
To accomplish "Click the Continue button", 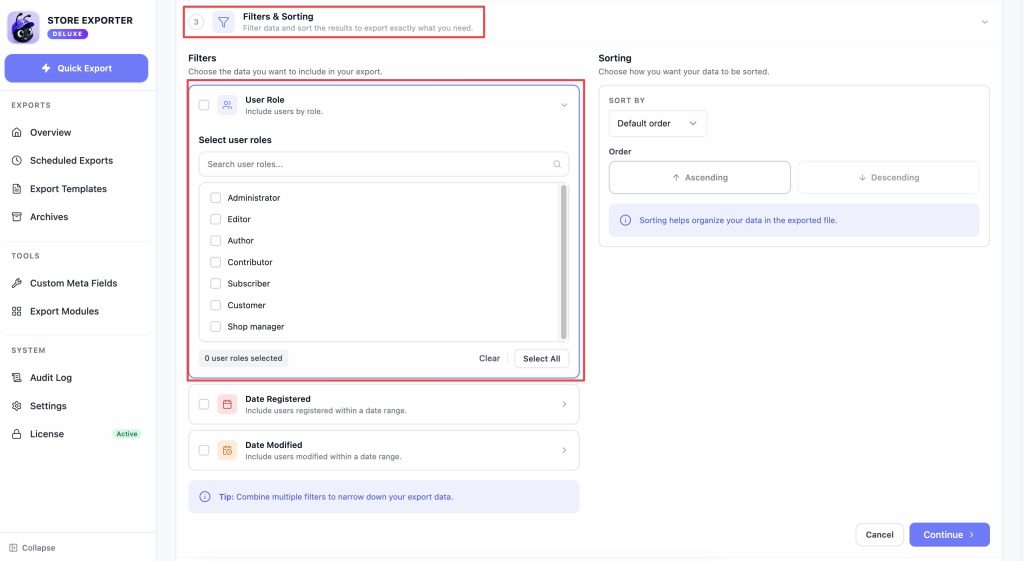I will [x=949, y=535].
